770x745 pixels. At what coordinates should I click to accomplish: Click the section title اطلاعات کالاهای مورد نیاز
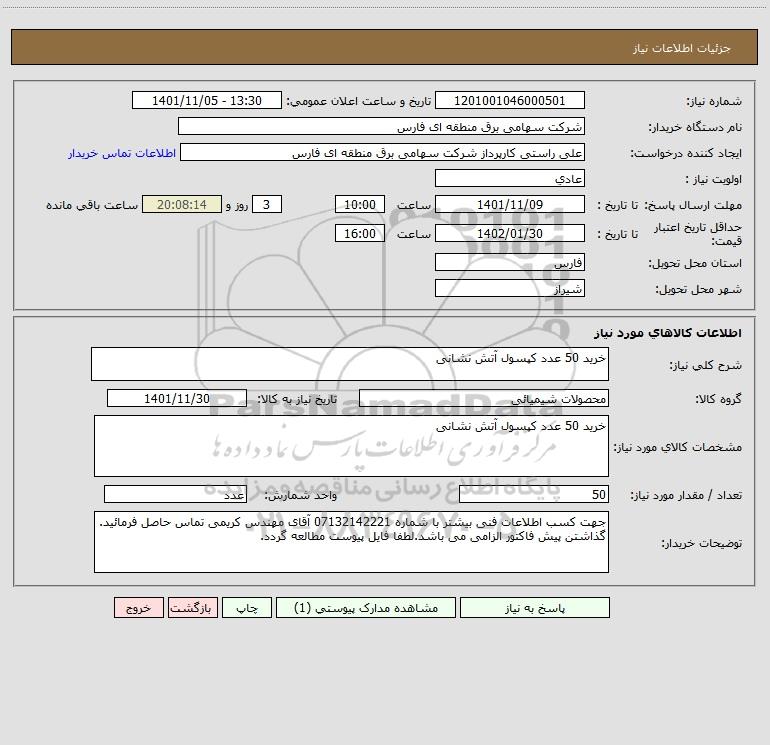pos(668,333)
